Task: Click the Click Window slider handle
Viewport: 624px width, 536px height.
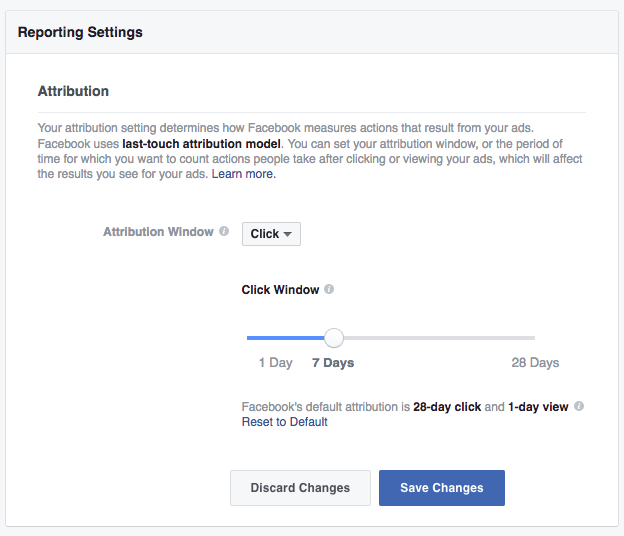Action: 333,338
